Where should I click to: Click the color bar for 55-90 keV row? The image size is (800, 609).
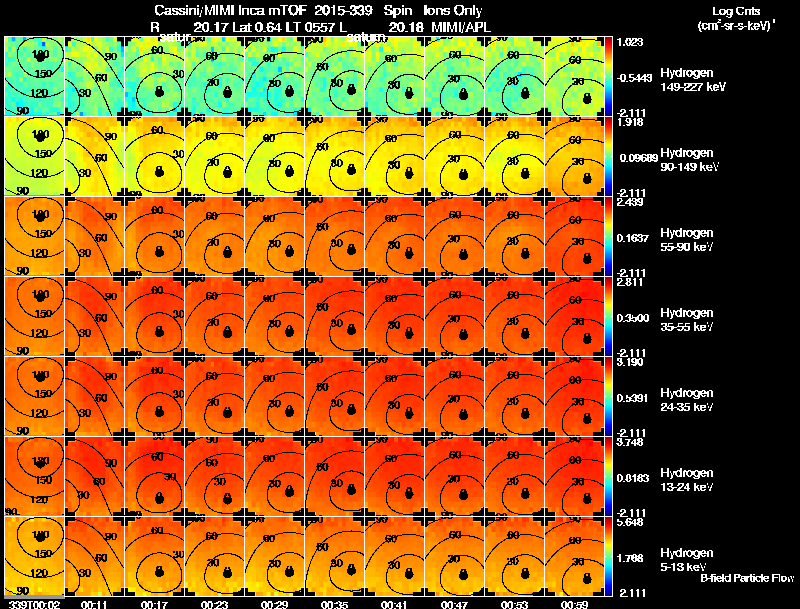608,236
